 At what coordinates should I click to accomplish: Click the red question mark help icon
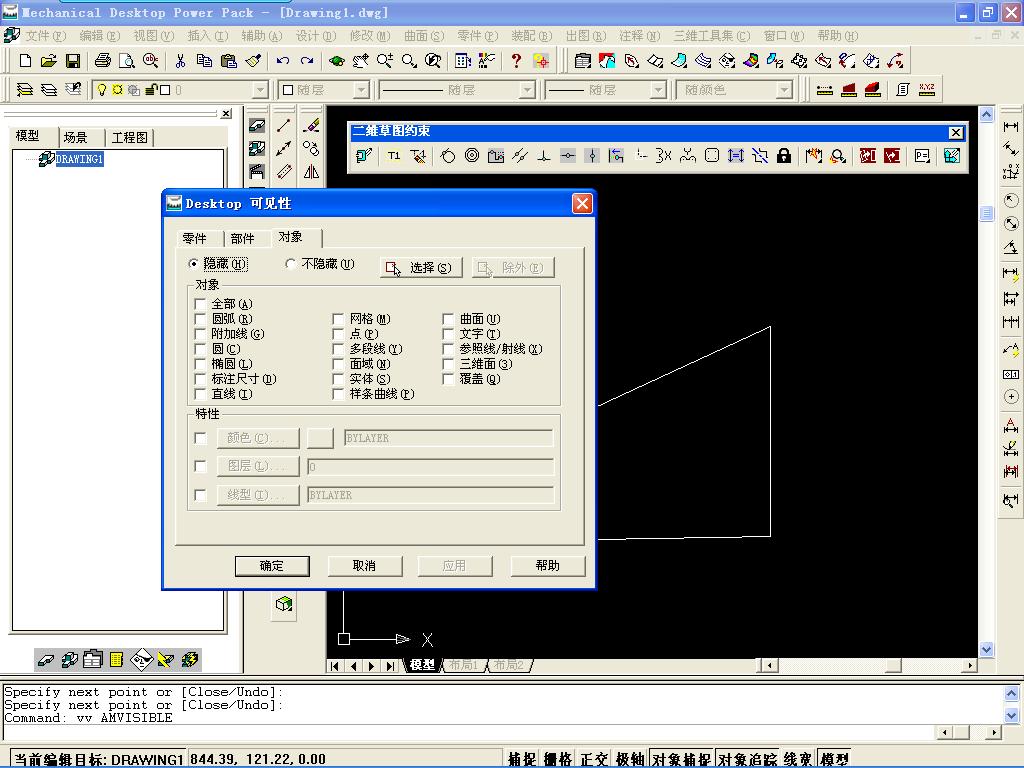click(x=516, y=61)
